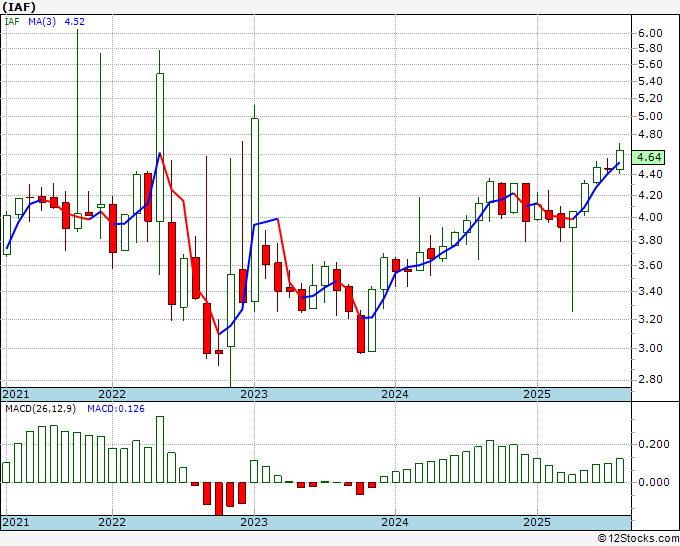Click the 2021 label under MACD panel
This screenshot has height=546, width=680.
(x=16, y=522)
